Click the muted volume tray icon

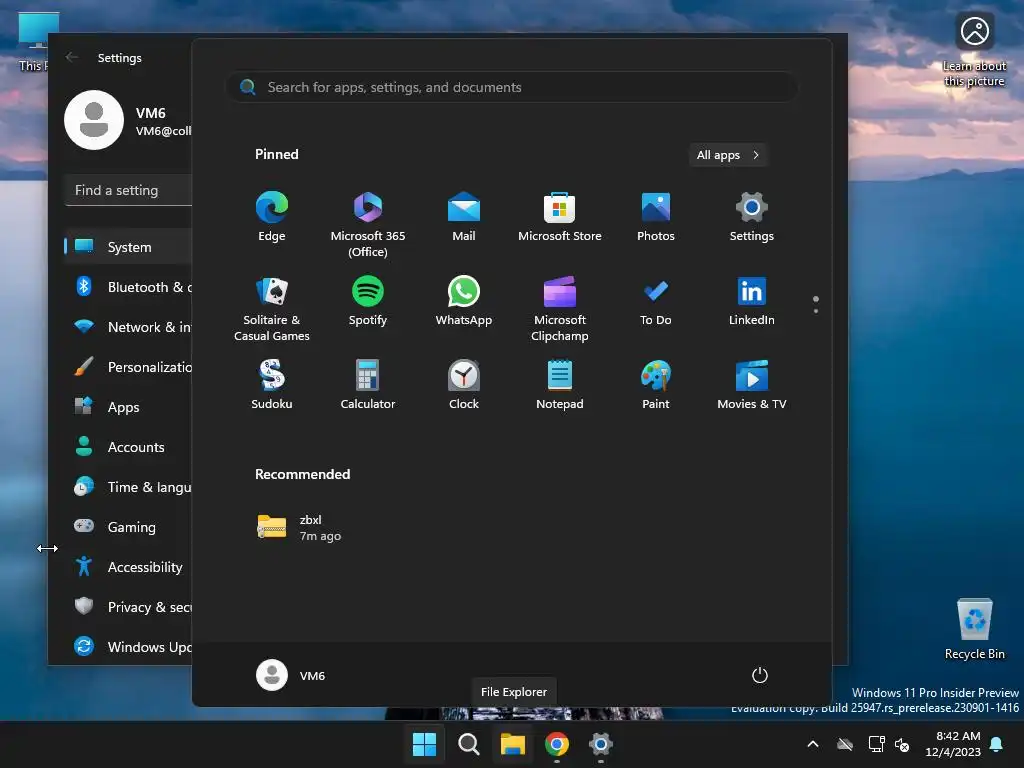point(902,744)
